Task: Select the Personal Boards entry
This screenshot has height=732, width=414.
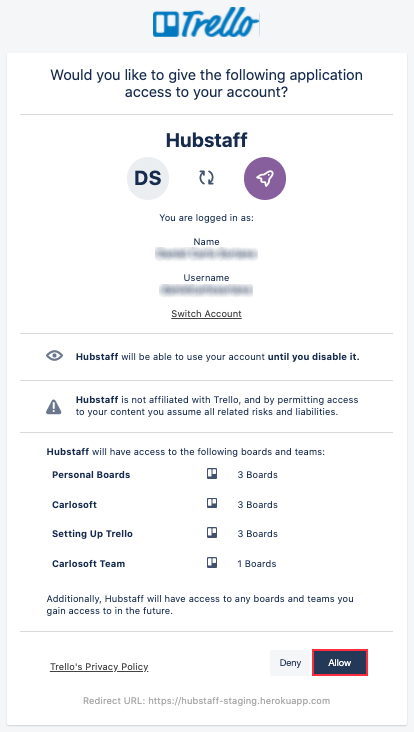Action: (91, 475)
